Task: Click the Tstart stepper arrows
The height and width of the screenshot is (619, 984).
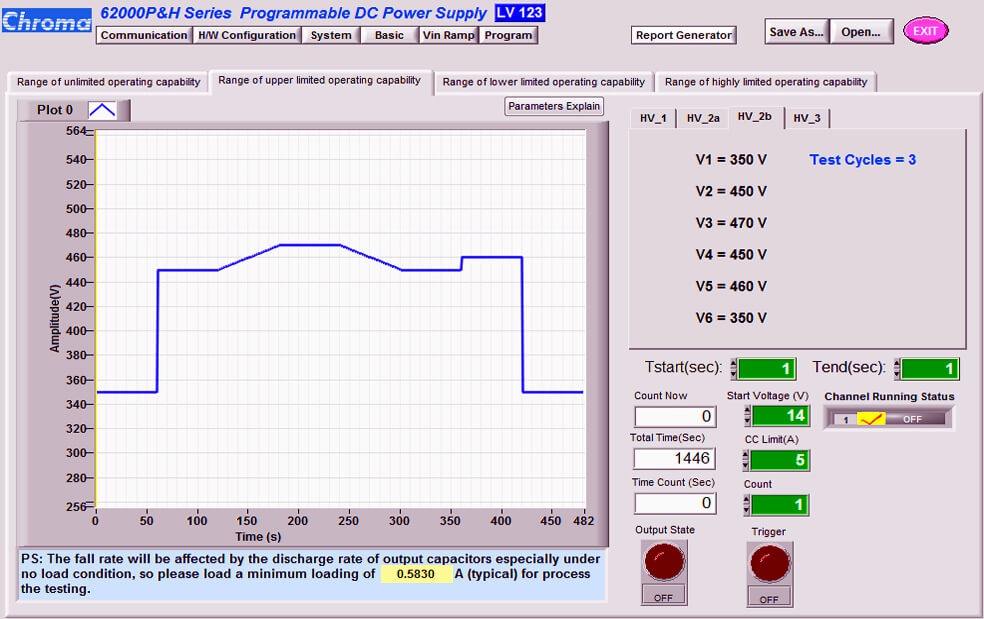Action: pos(734,369)
